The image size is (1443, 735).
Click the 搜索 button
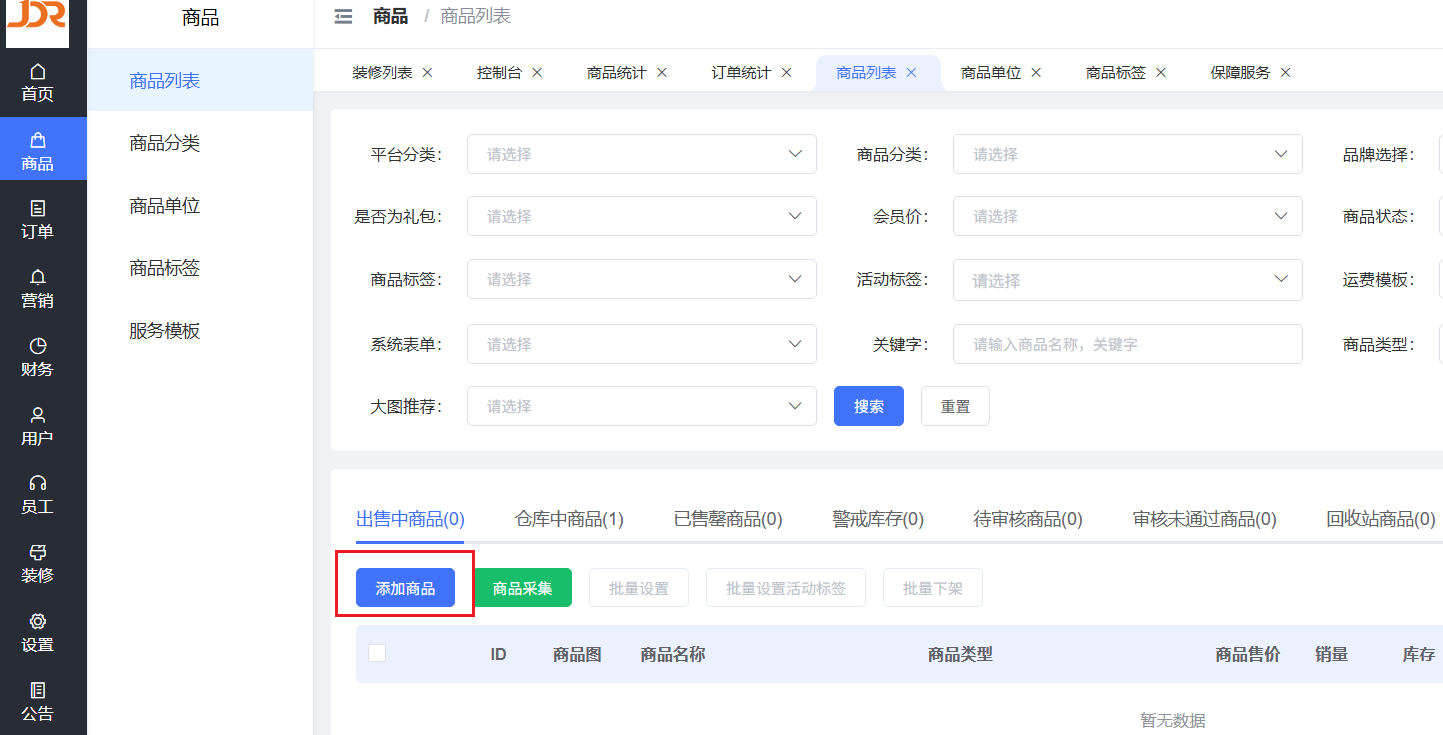[x=869, y=406]
